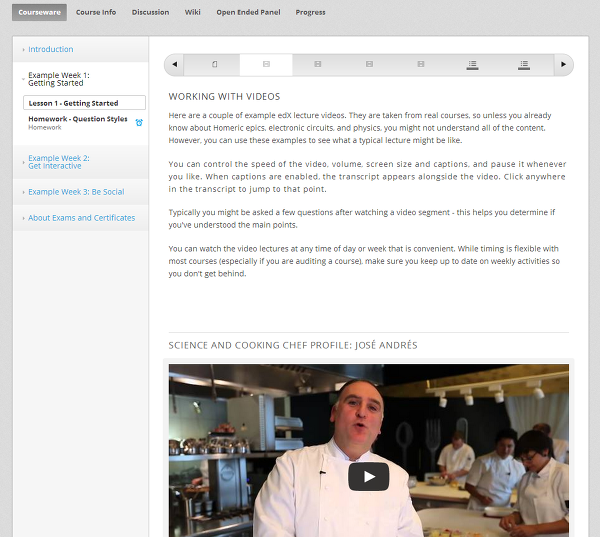Open the fifth video unit icon

(421, 64)
